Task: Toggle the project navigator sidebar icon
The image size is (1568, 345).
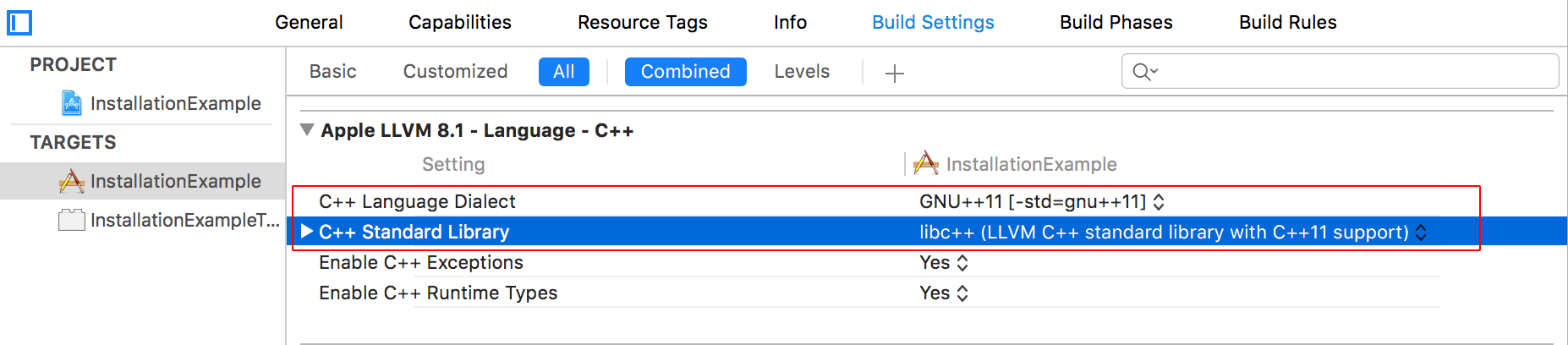Action: [x=19, y=22]
